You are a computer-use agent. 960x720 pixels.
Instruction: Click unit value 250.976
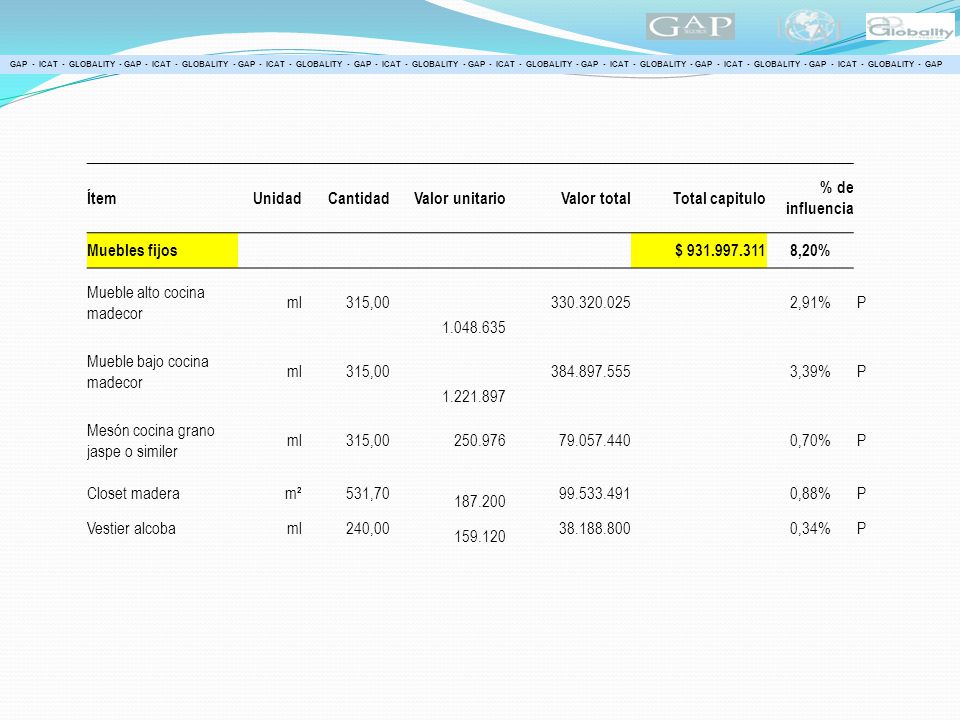click(x=479, y=441)
